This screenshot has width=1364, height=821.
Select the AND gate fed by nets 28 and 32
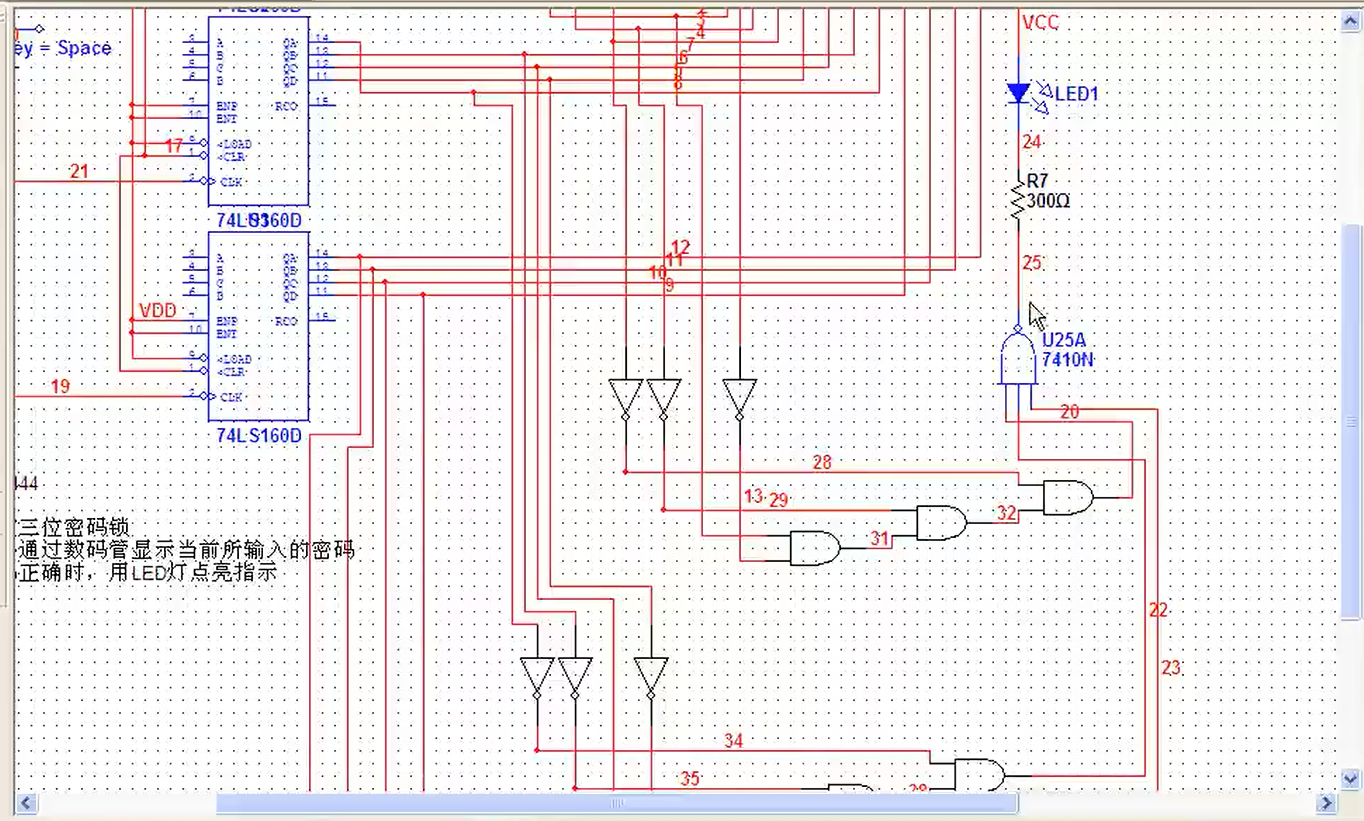(1068, 497)
